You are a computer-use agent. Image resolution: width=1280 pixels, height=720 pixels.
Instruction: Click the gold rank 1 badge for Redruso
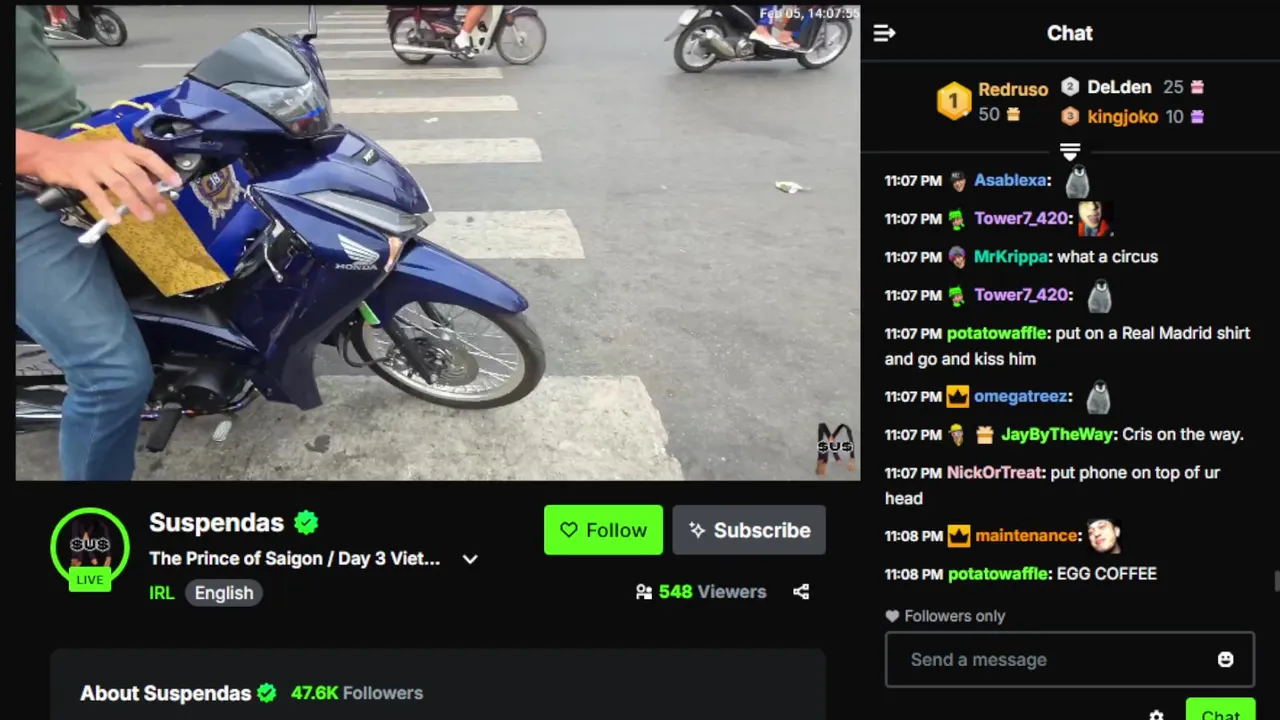tap(954, 101)
